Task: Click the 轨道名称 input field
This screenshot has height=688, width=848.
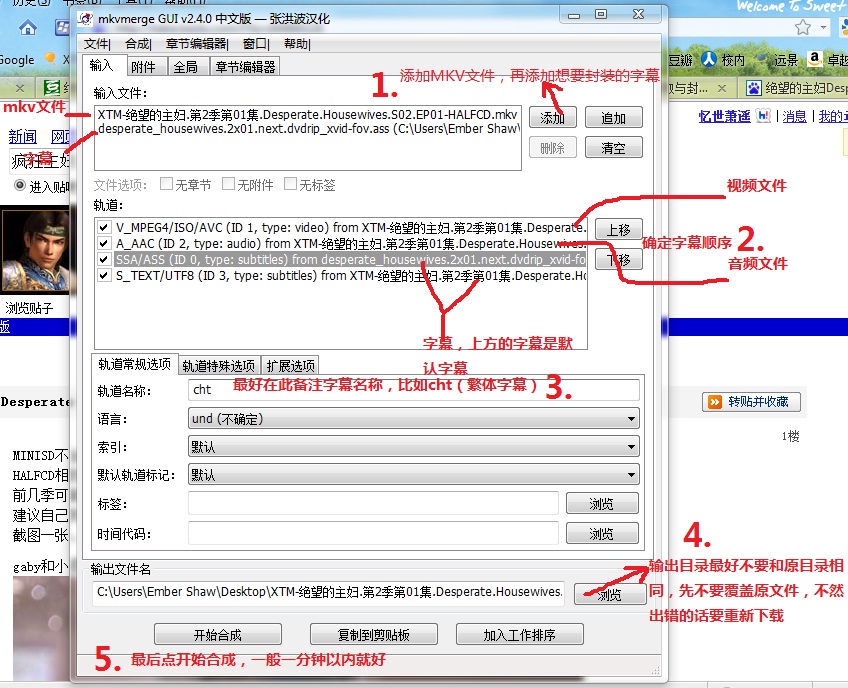Action: 414,389
